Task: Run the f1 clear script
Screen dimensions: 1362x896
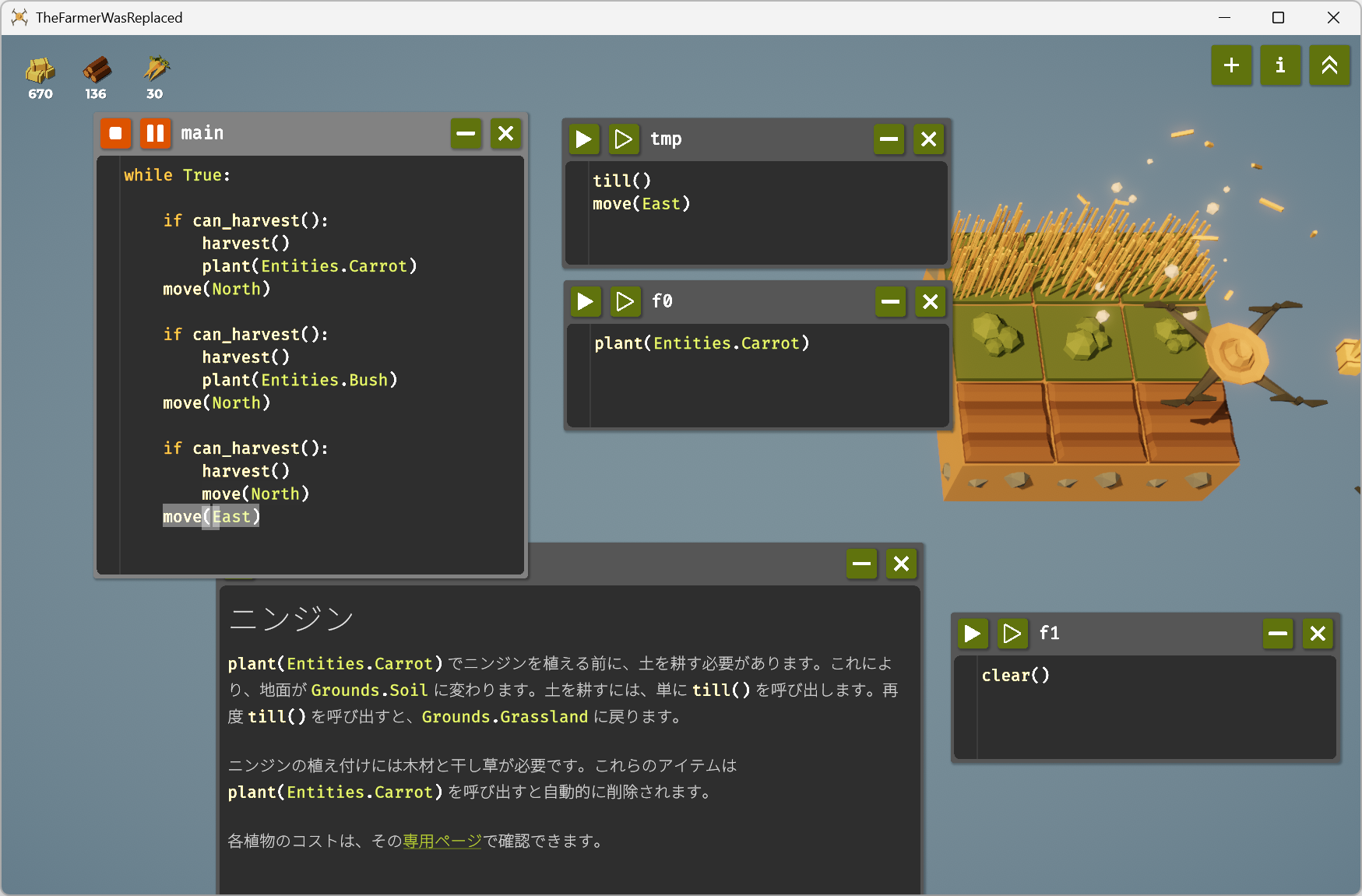Action: pos(972,634)
